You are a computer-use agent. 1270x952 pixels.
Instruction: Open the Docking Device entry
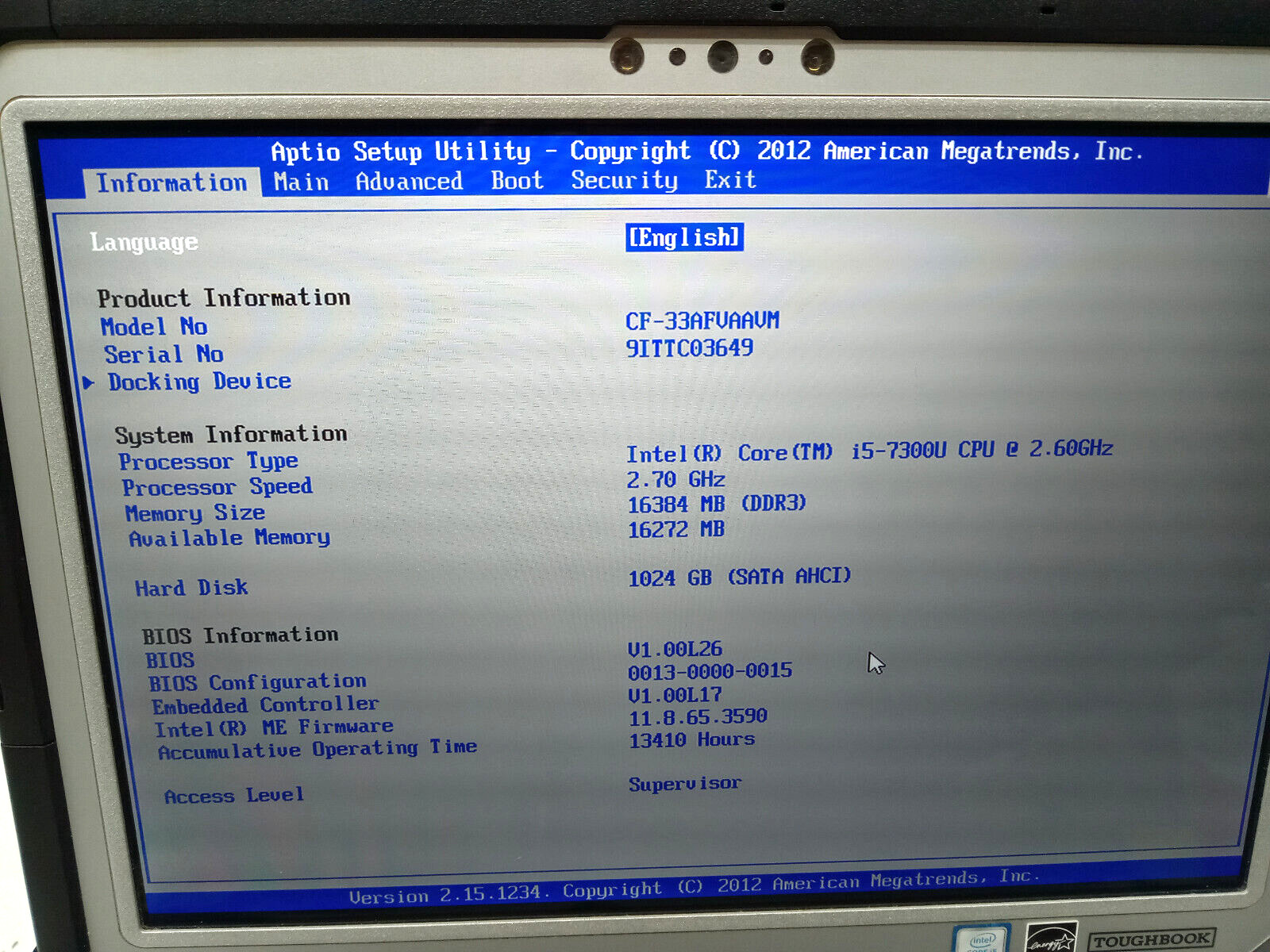pos(199,382)
